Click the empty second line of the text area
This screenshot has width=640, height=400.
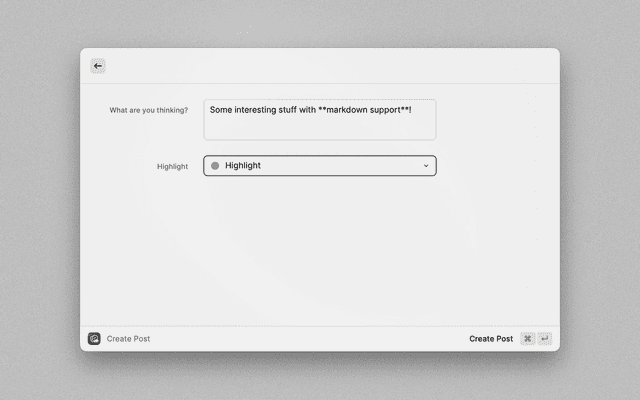tap(319, 128)
